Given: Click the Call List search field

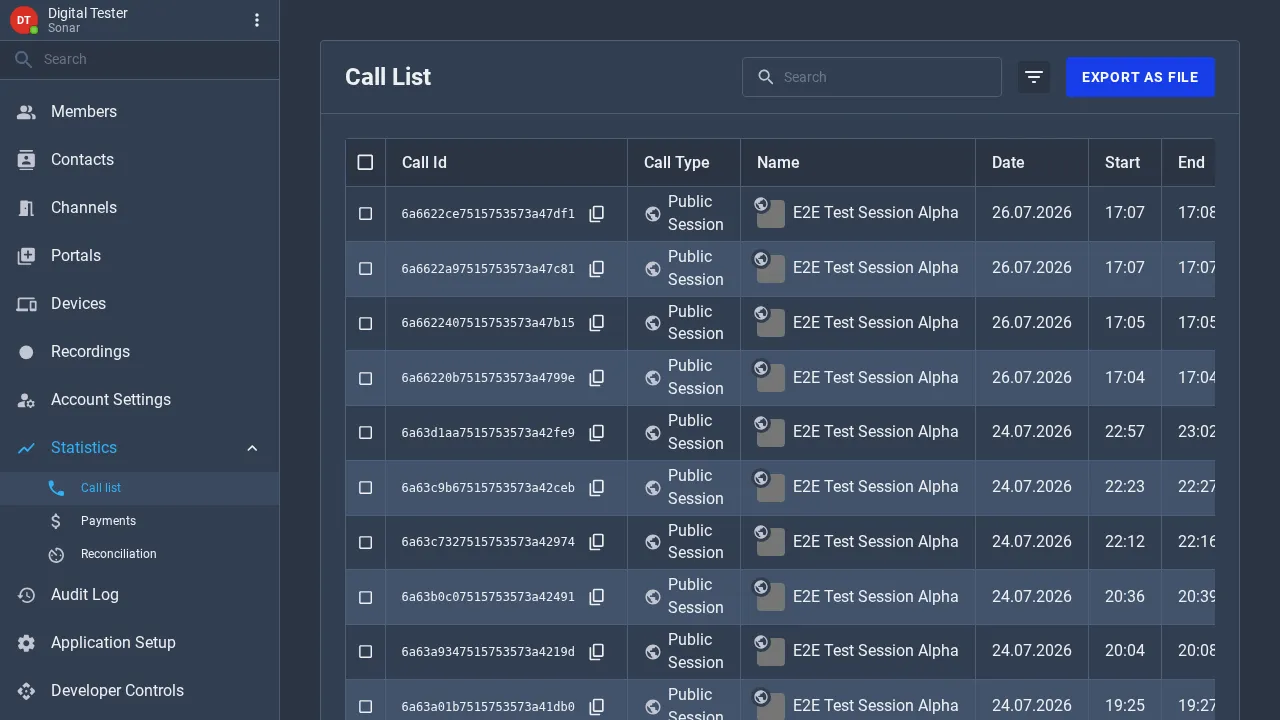Looking at the screenshot, I should 872,77.
